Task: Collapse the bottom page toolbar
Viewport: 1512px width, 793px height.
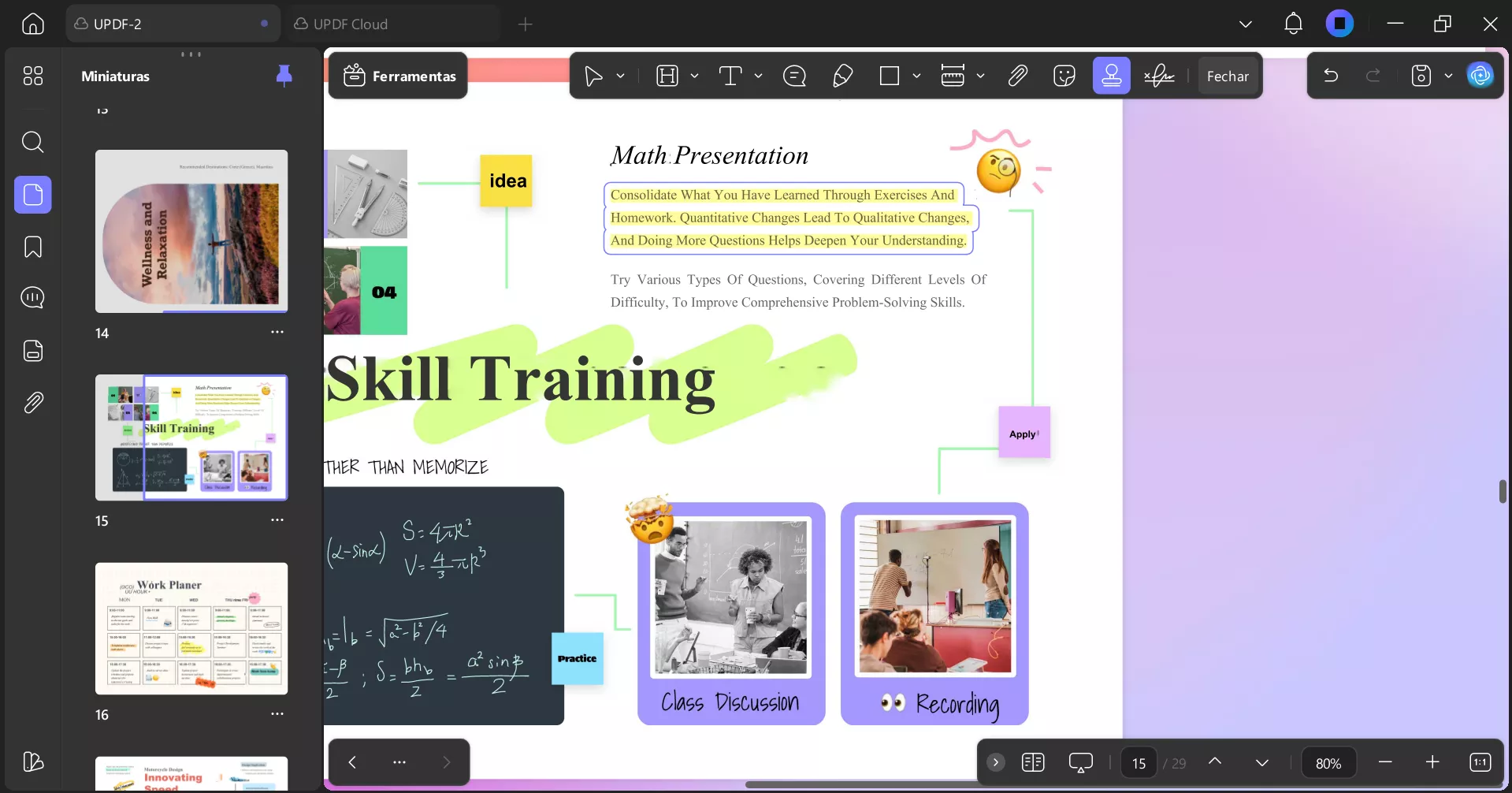Action: coord(996,762)
